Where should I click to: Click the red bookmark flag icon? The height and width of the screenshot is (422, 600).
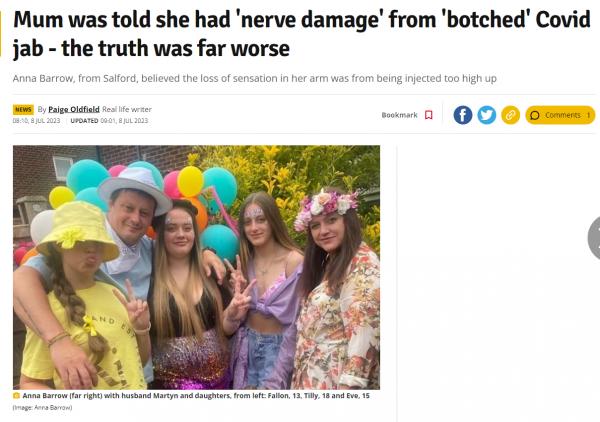click(x=429, y=115)
